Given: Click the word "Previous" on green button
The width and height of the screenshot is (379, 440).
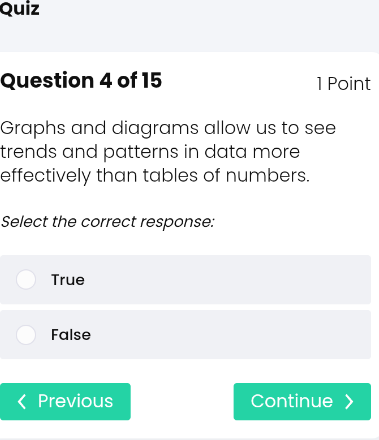Looking at the screenshot, I should pos(75,401).
